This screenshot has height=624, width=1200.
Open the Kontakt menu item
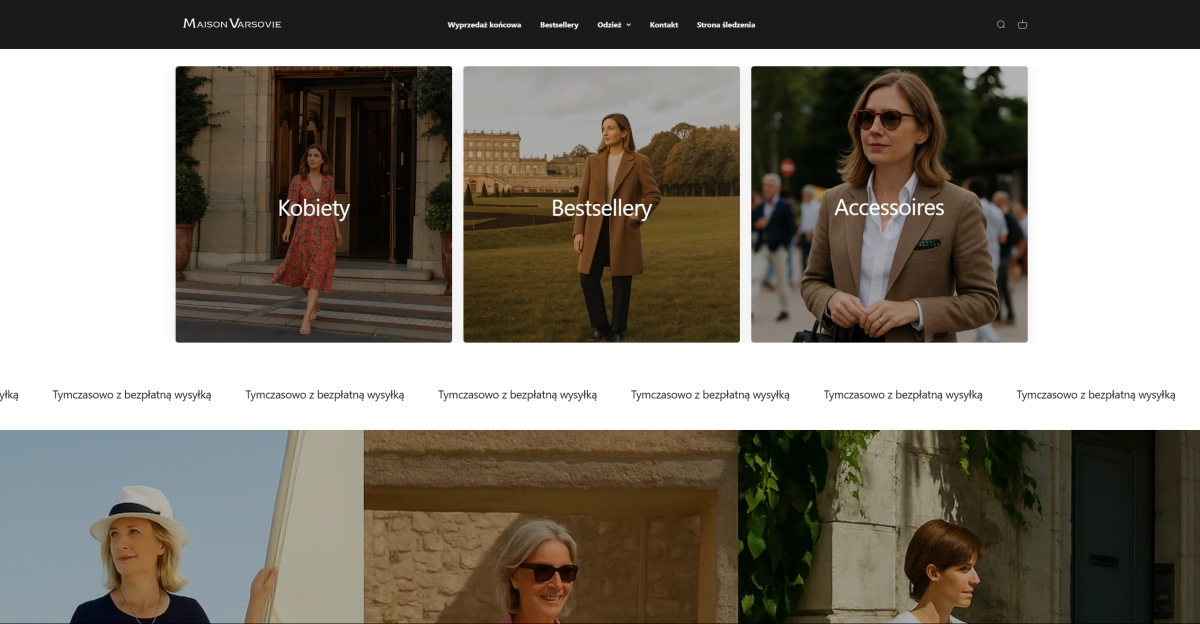point(664,25)
